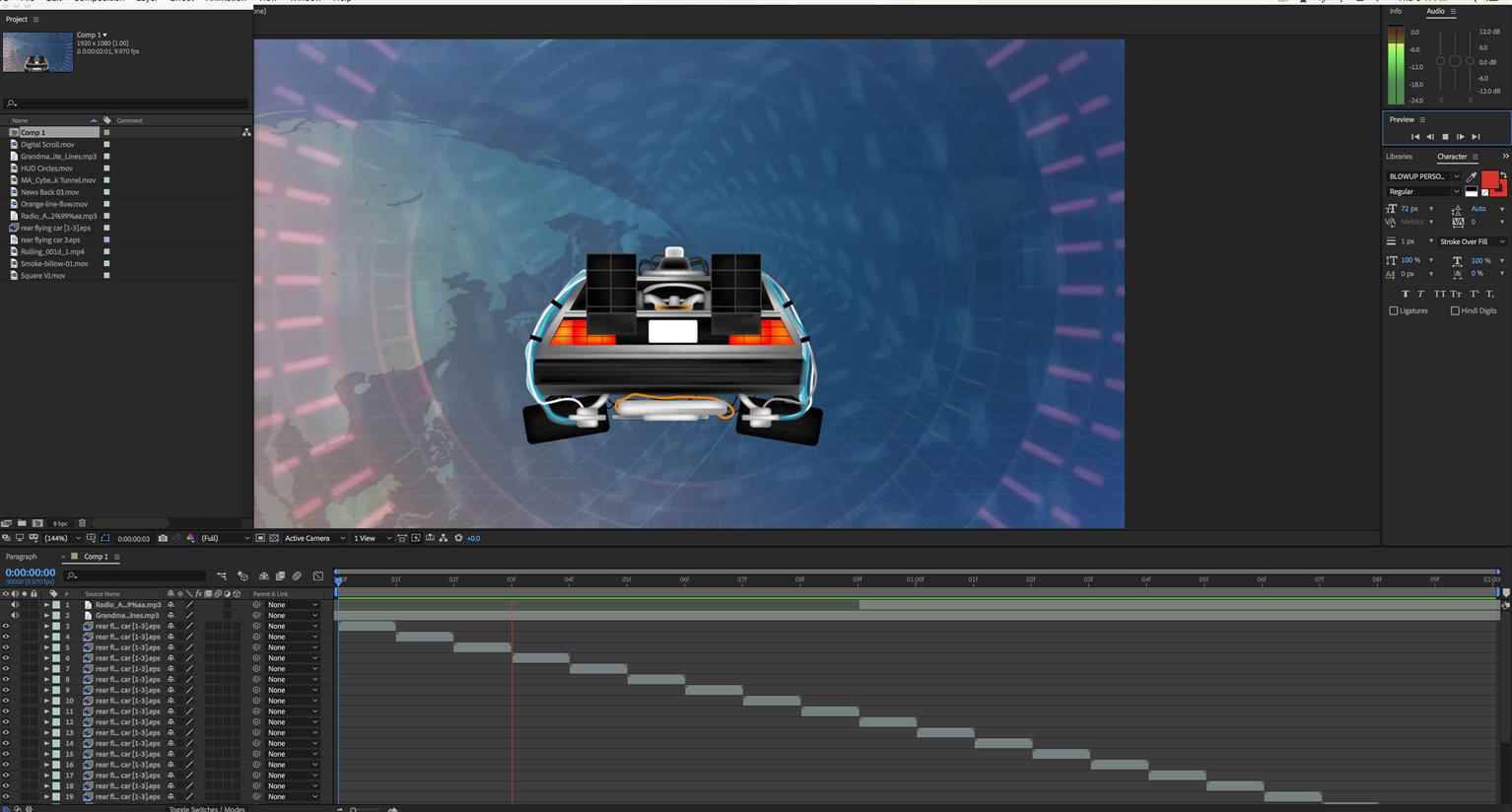The width and height of the screenshot is (1512, 812).
Task: Switch to the Libraries panel tab
Action: (1399, 157)
